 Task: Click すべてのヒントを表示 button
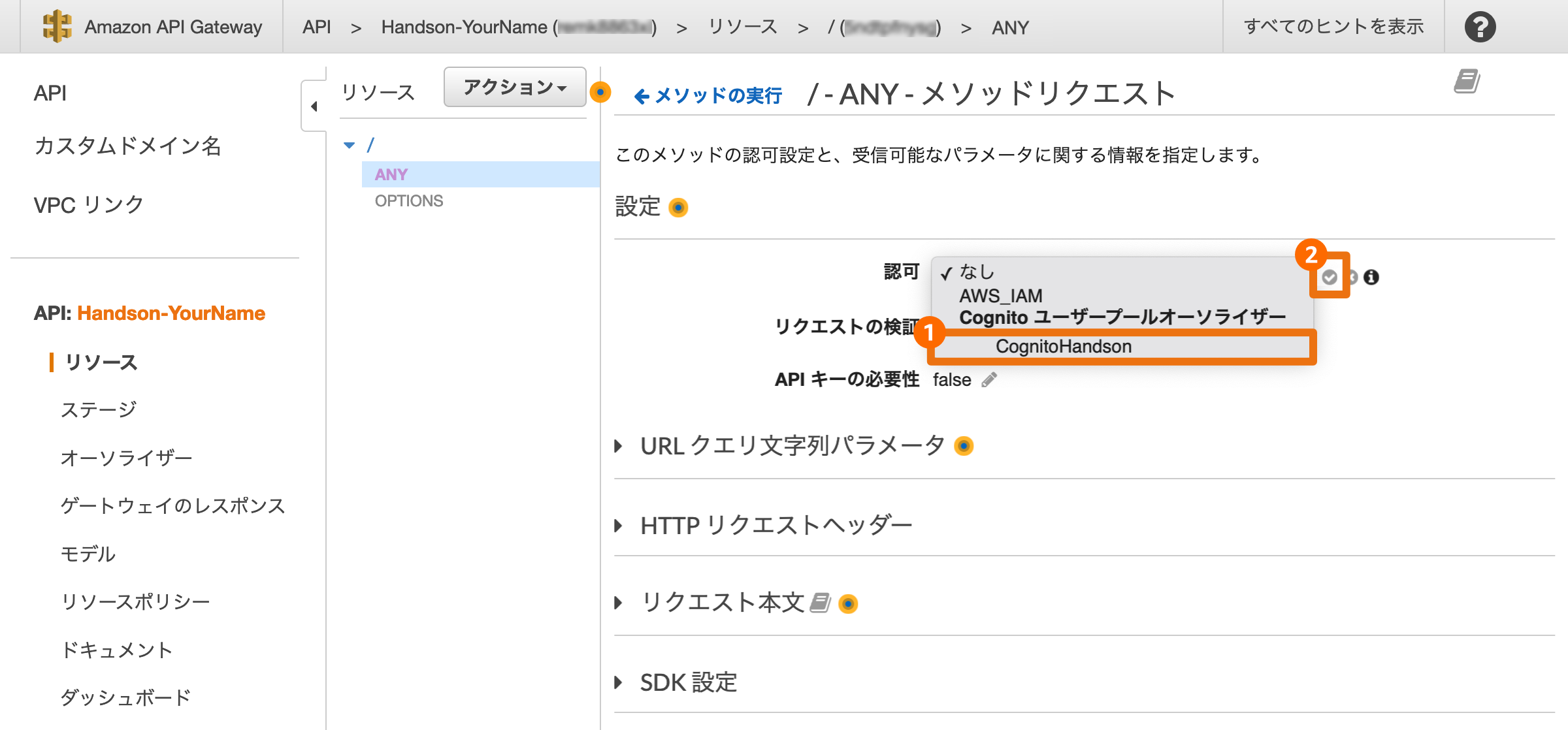[1333, 27]
